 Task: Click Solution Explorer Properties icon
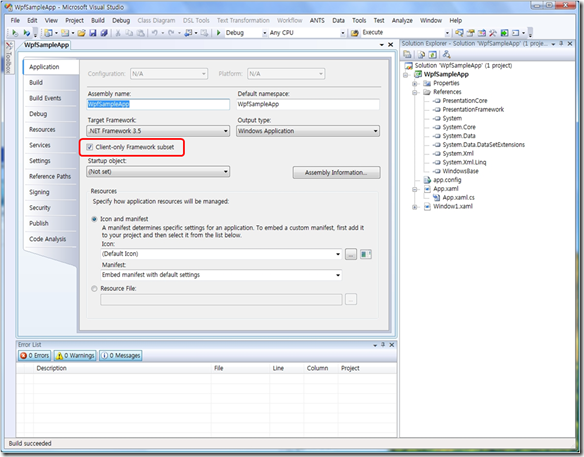(407, 54)
